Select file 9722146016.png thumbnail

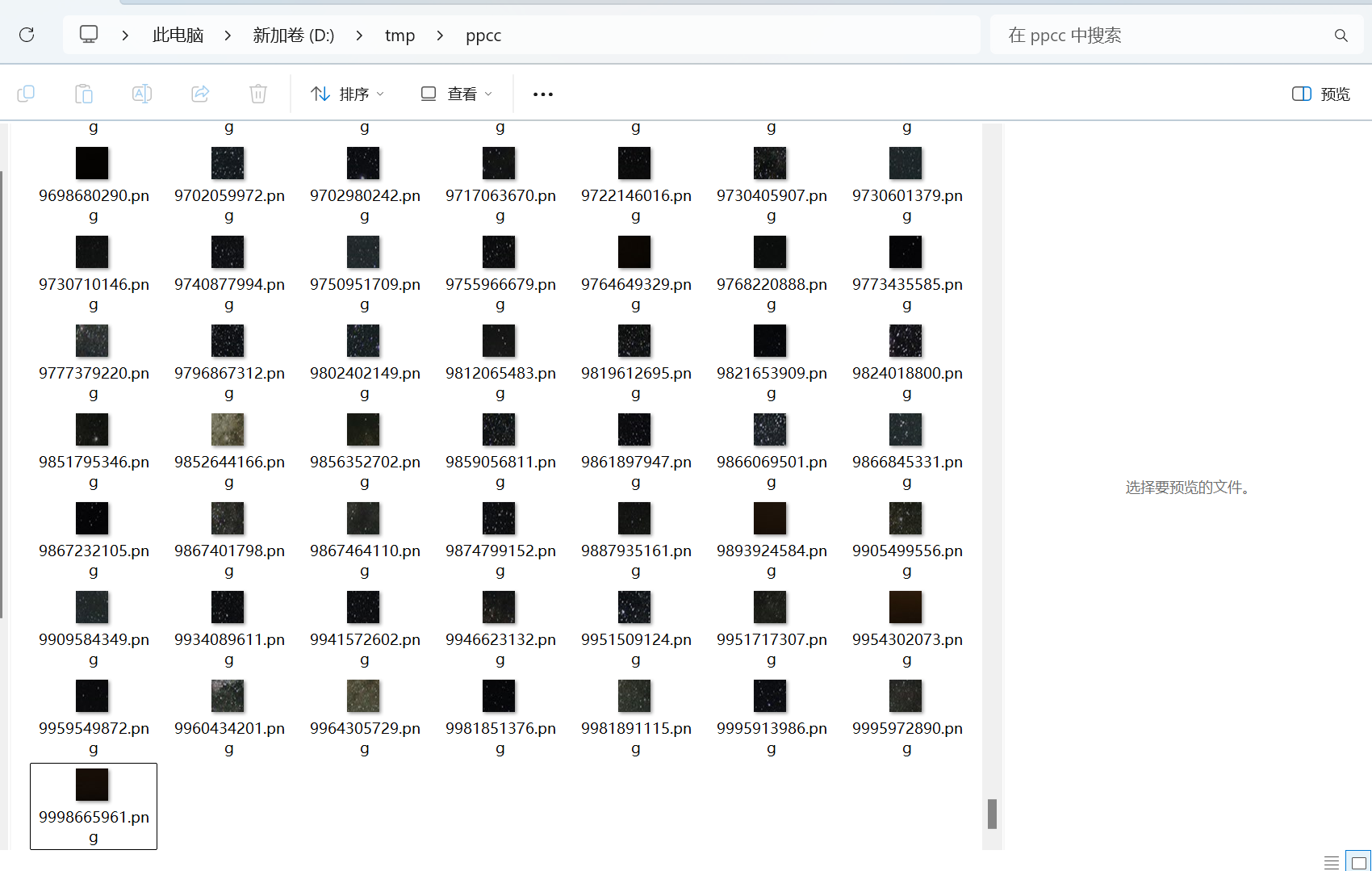click(634, 163)
